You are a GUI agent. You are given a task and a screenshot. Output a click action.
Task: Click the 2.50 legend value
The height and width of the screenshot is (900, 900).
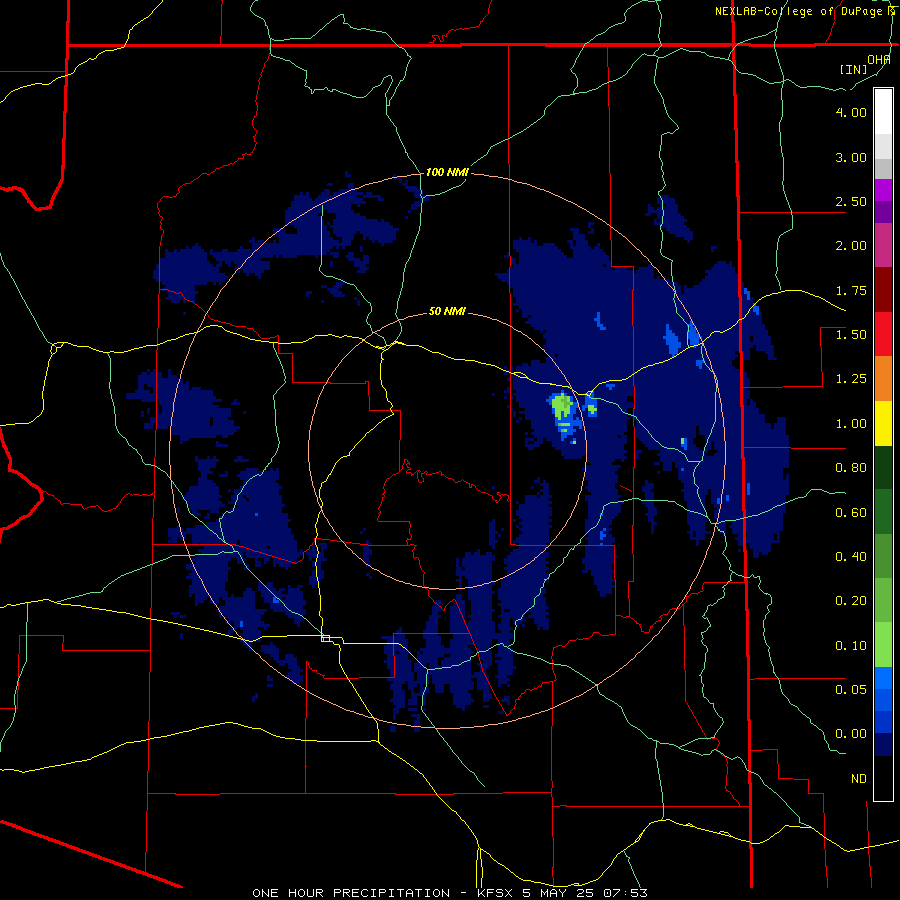(851, 201)
